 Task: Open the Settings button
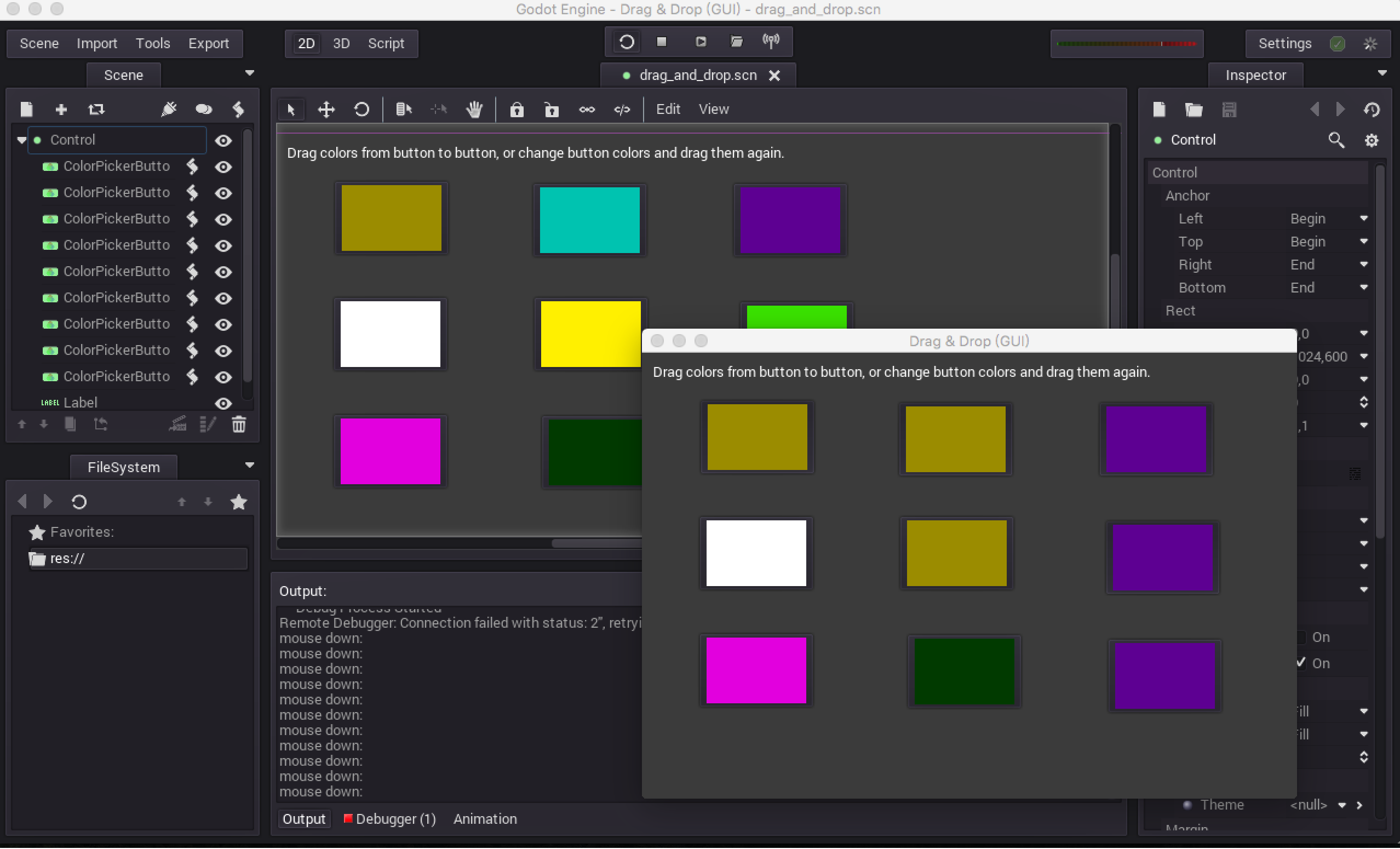click(1284, 44)
